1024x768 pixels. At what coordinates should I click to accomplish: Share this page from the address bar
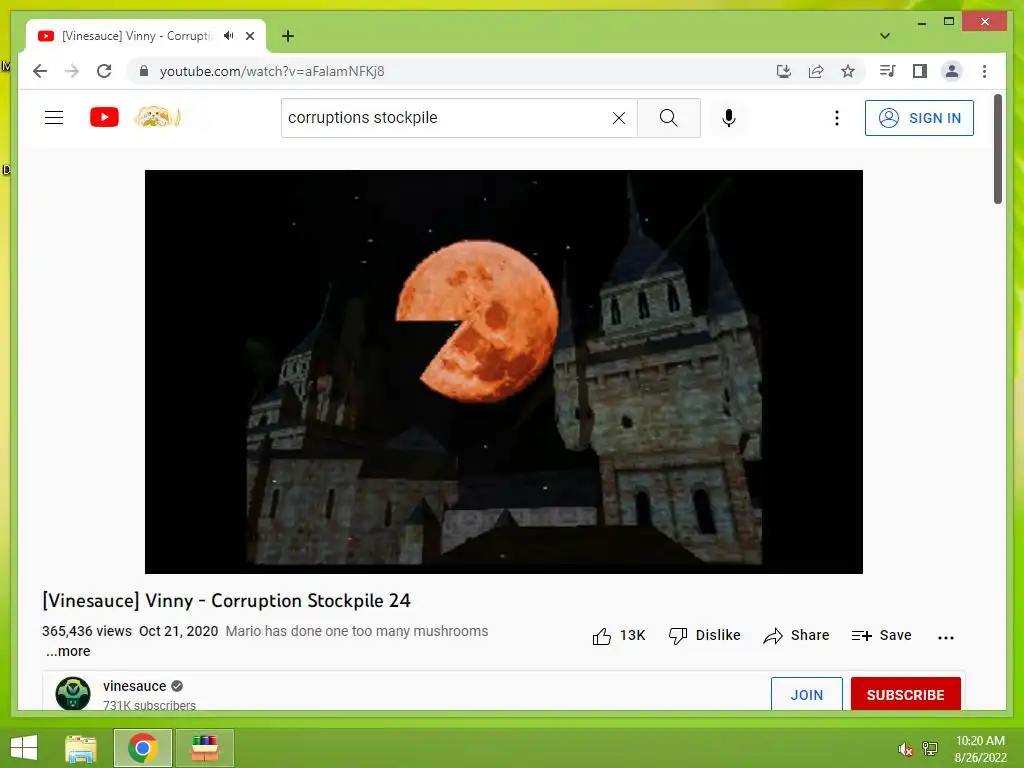click(816, 71)
